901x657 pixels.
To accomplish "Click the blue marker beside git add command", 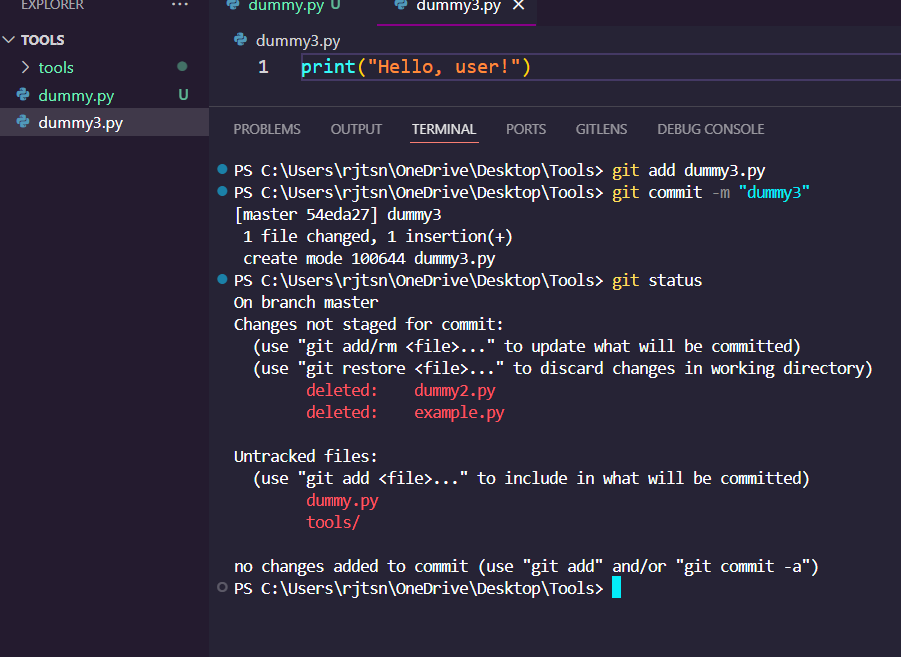I will point(222,170).
